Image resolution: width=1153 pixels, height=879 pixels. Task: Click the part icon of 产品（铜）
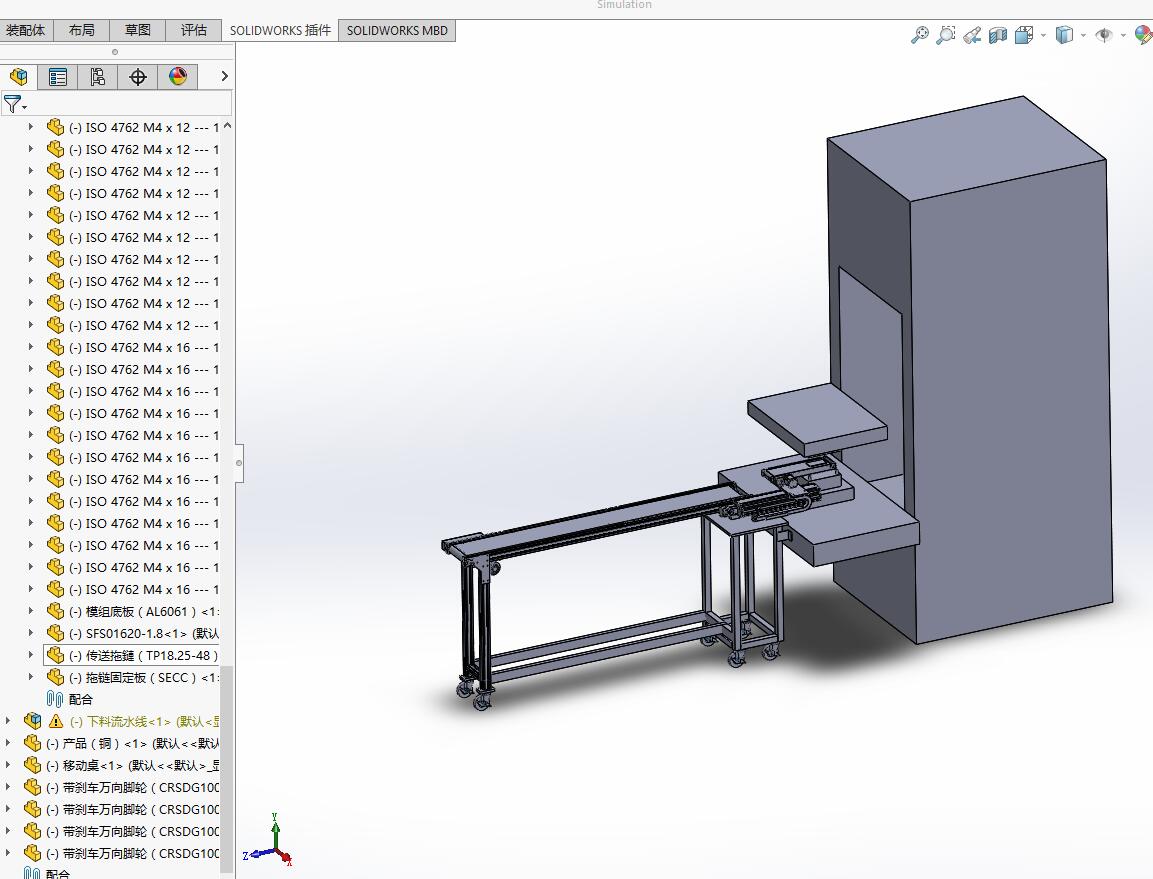pos(32,743)
